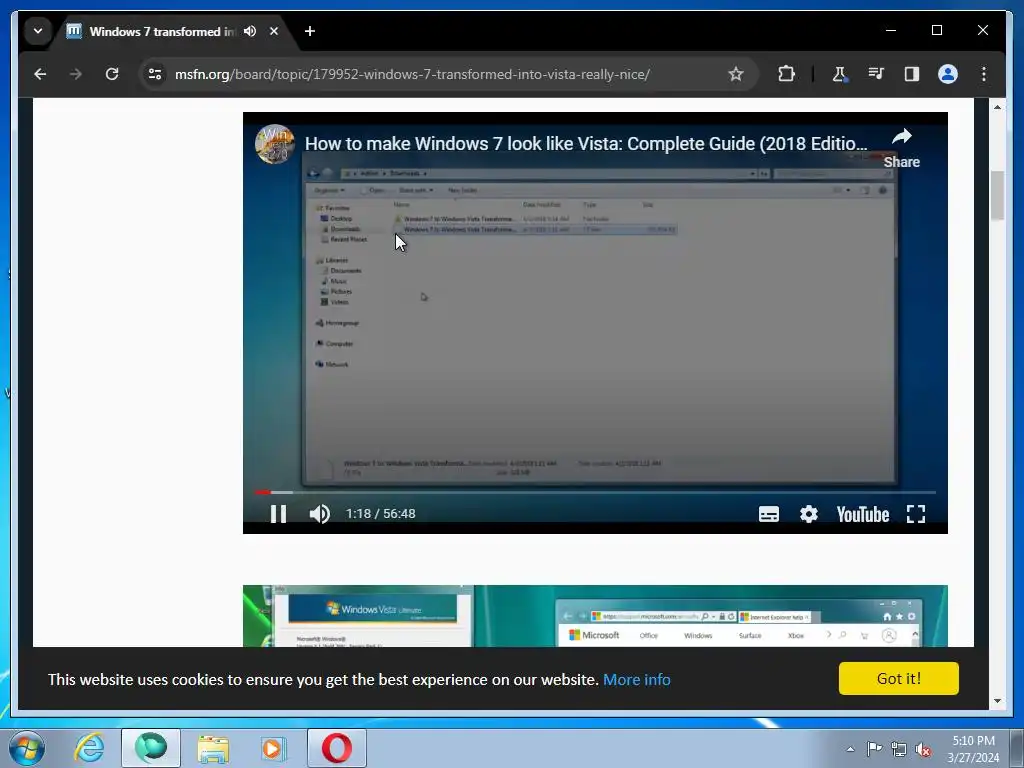Toggle video subtitles captions button
The width and height of the screenshot is (1024, 768).
pos(769,515)
